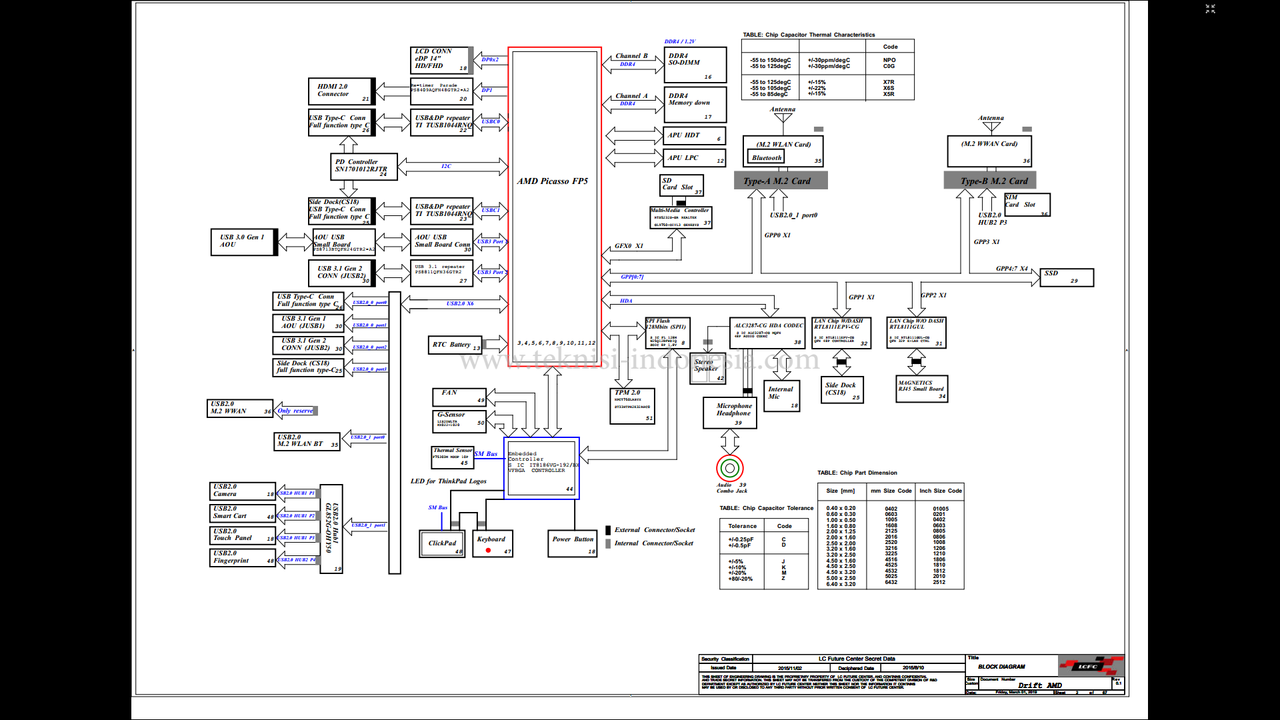Click the Keyboard block

494,544
